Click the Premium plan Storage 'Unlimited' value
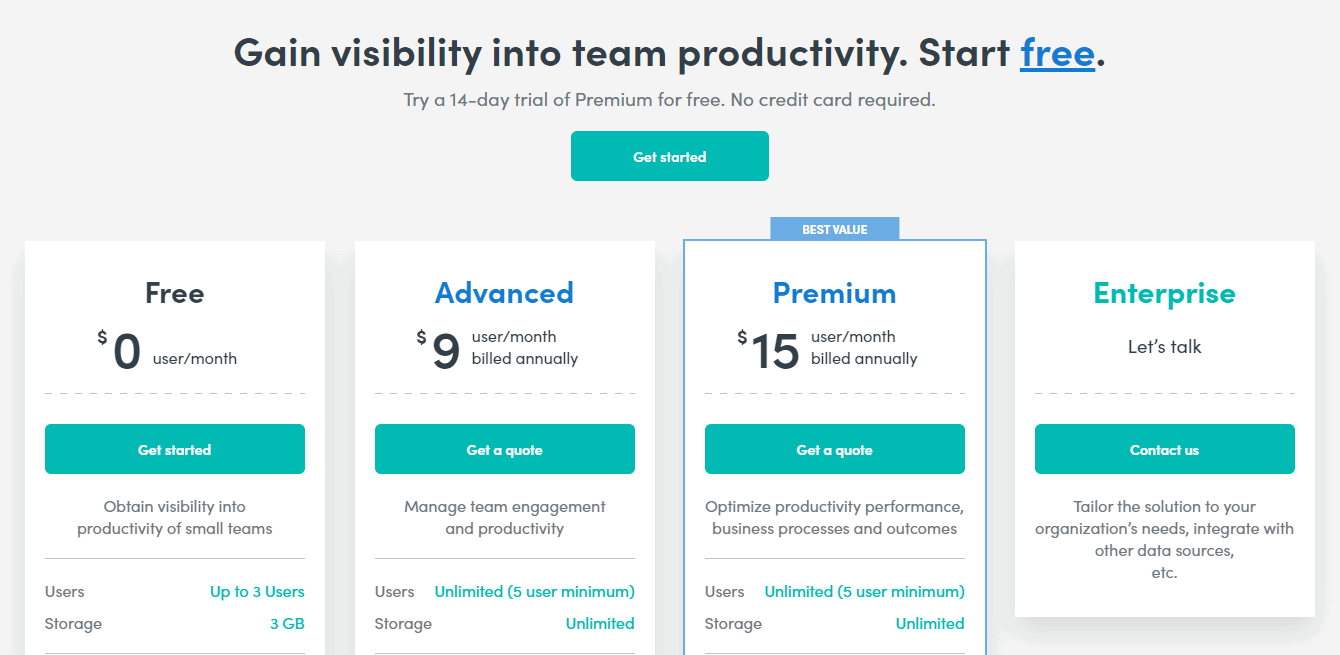Screen dimensions: 1340x655 930,624
